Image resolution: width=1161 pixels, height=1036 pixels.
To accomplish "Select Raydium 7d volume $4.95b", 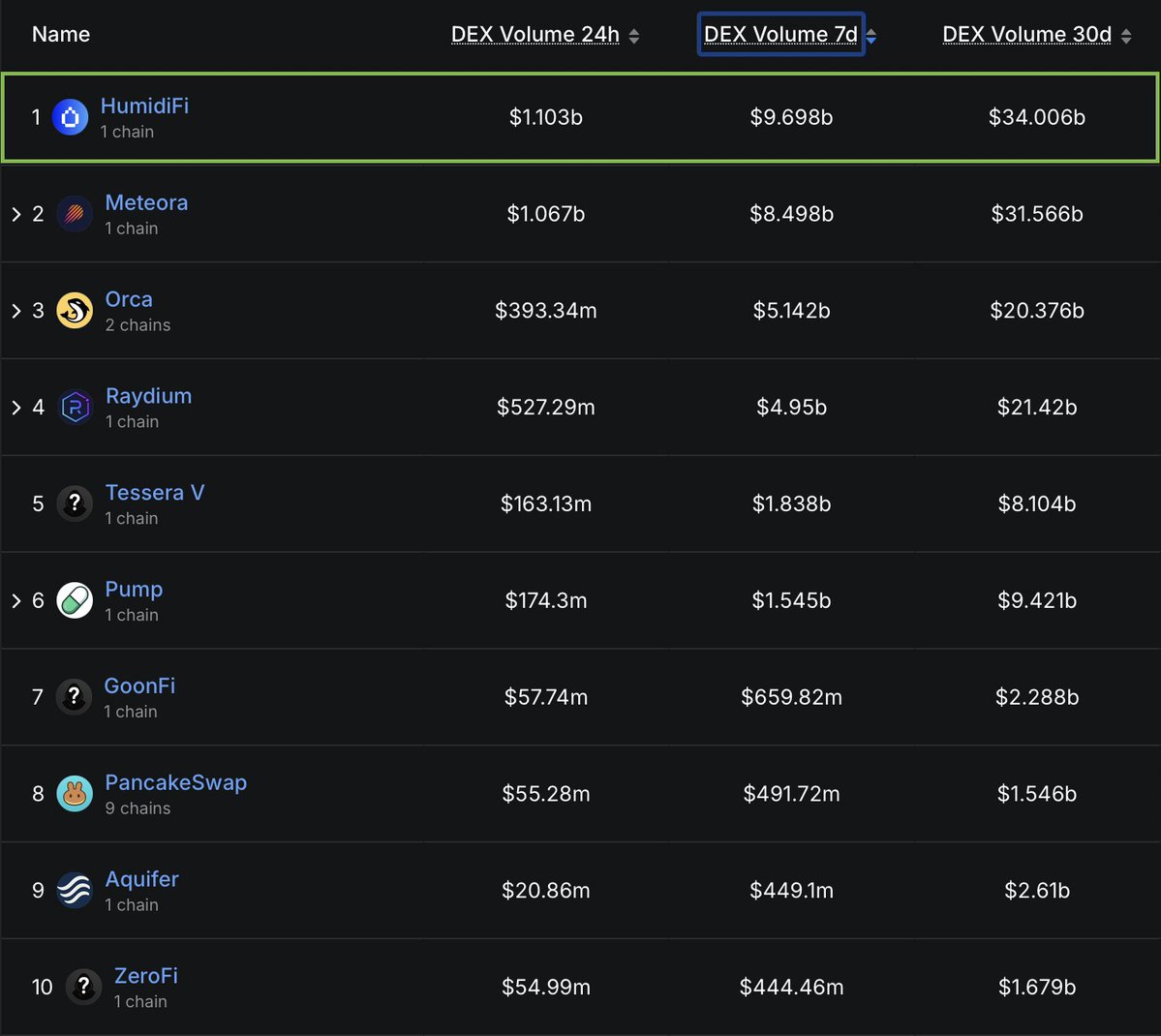I will tap(791, 408).
